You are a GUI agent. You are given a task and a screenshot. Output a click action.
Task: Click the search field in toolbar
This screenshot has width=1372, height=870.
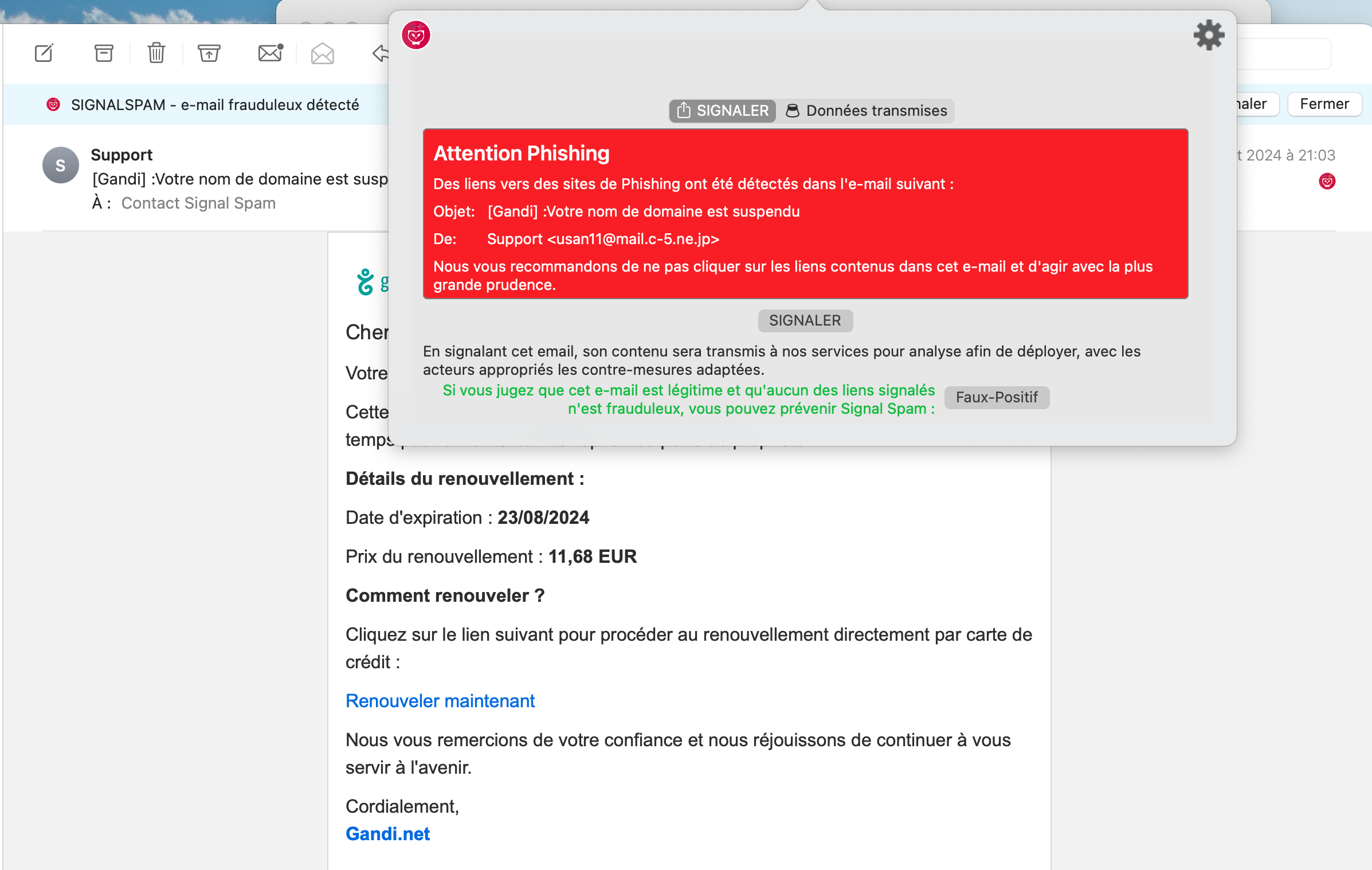(x=1284, y=54)
